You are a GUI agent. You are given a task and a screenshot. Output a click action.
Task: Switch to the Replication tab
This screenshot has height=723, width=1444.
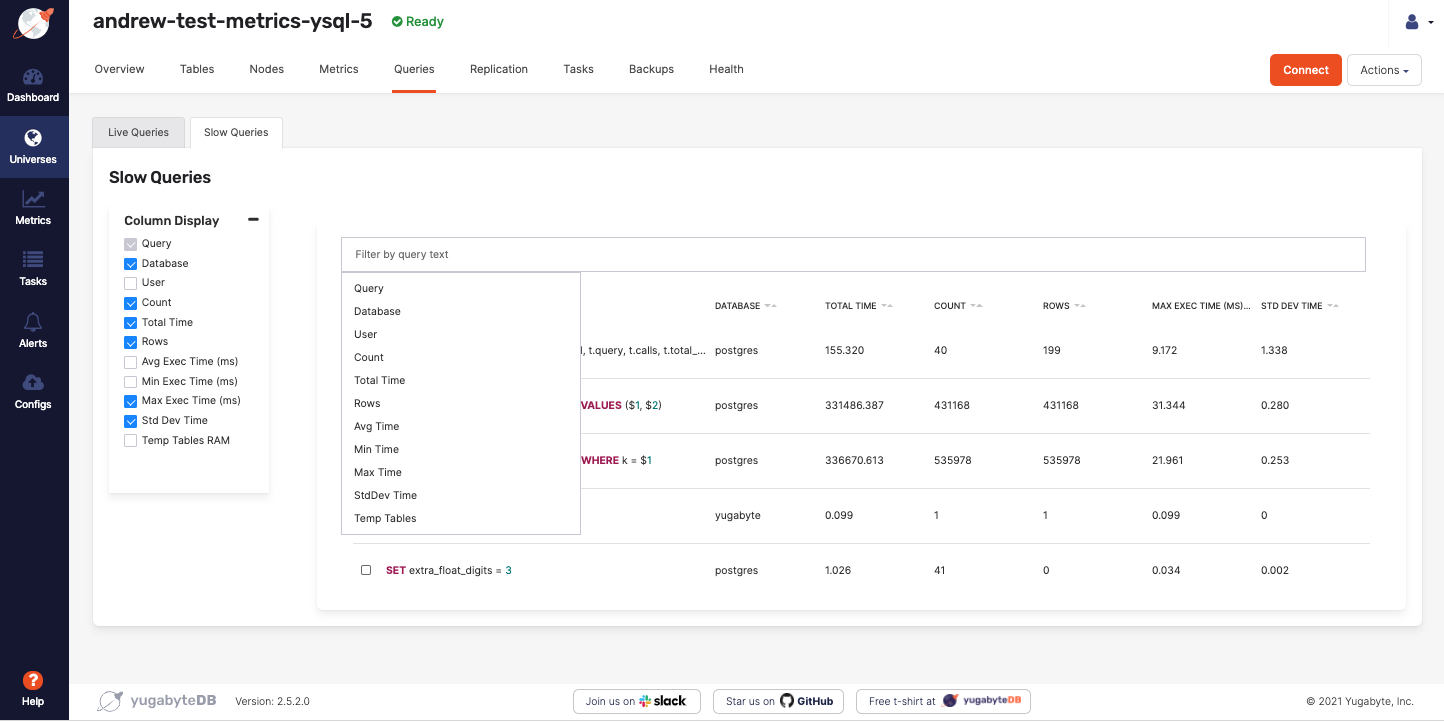point(499,69)
